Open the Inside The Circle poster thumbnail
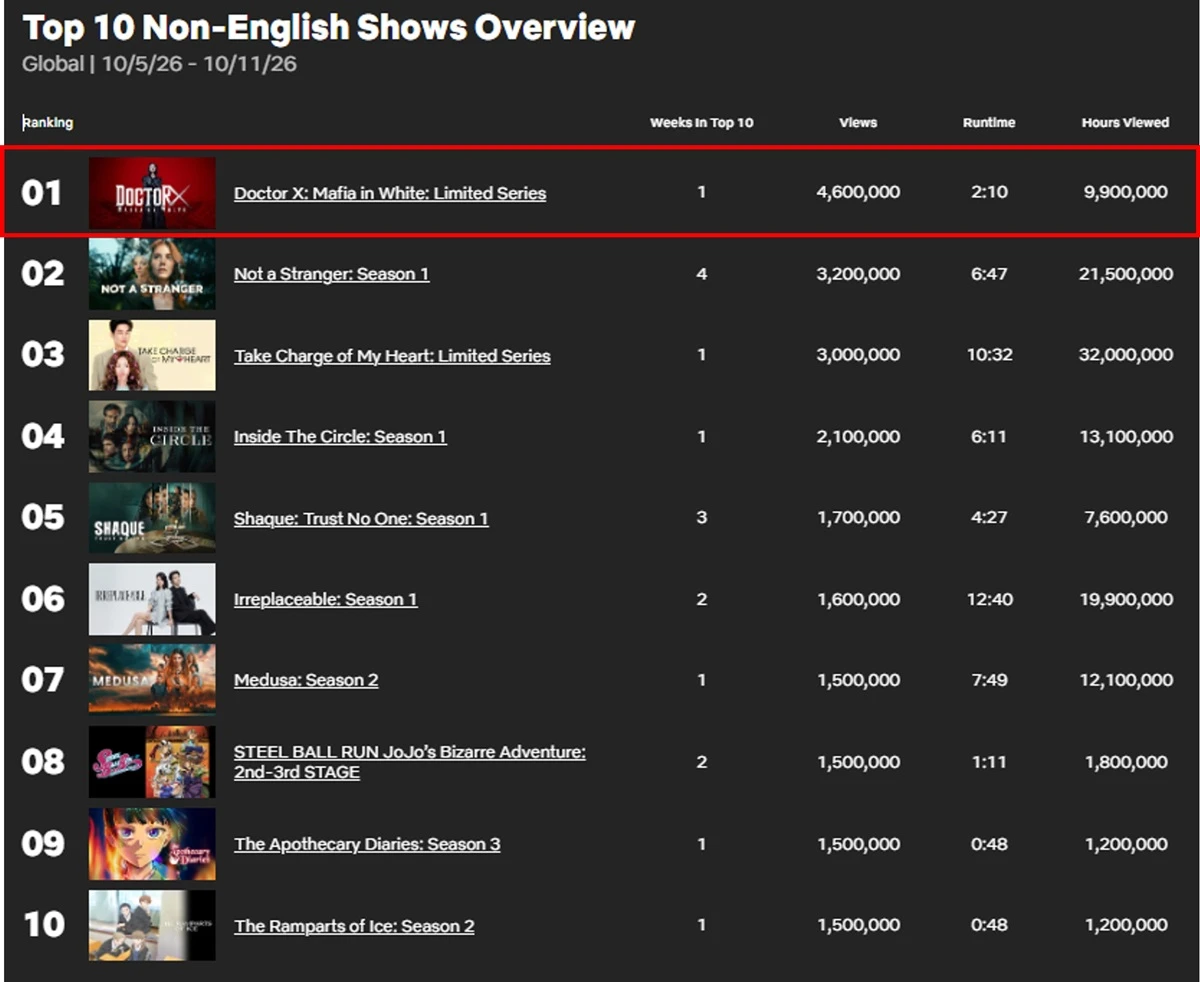Image resolution: width=1200 pixels, height=982 pixels. point(152,437)
